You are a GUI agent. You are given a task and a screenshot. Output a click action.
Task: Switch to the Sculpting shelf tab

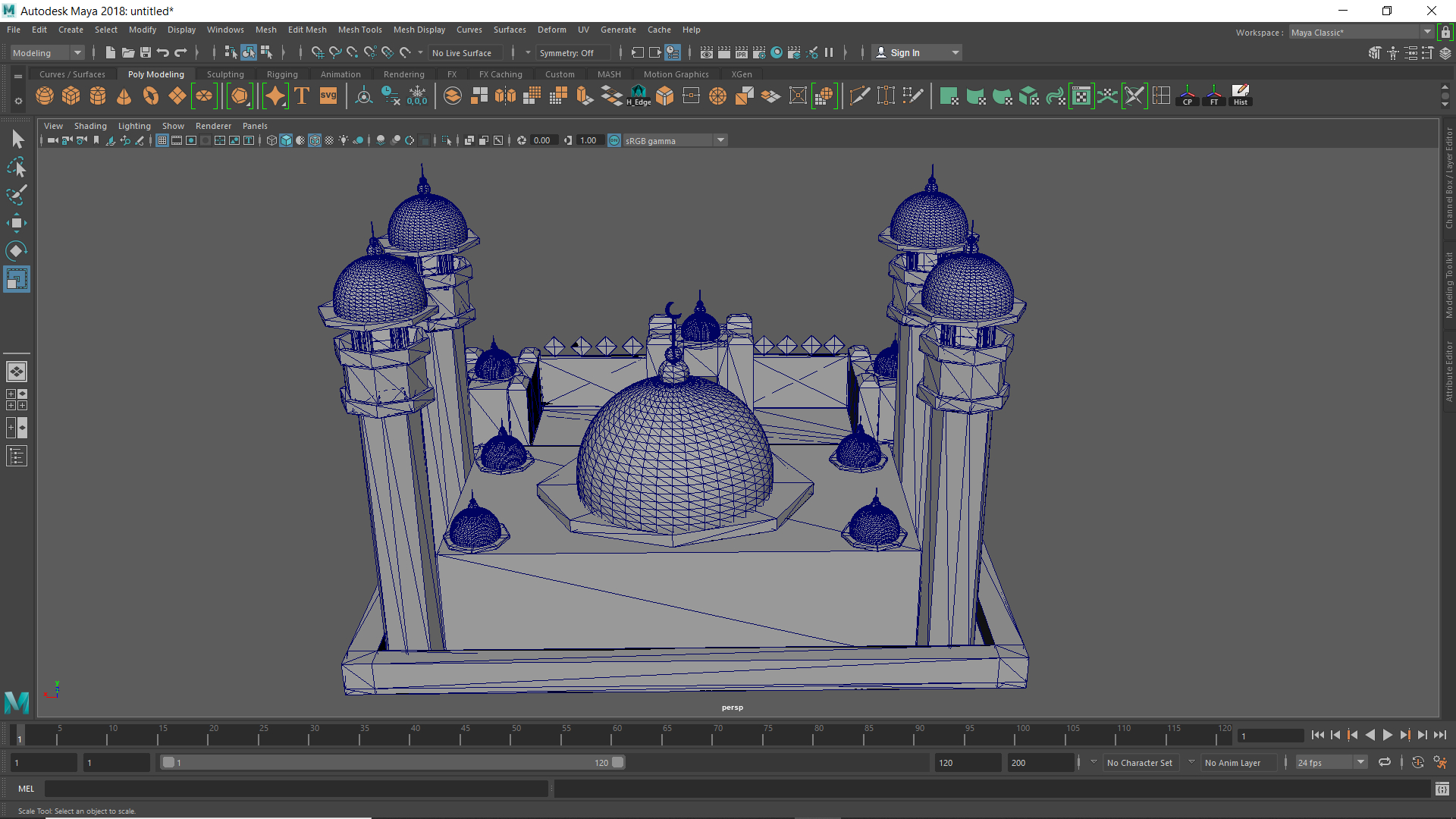[x=225, y=74]
